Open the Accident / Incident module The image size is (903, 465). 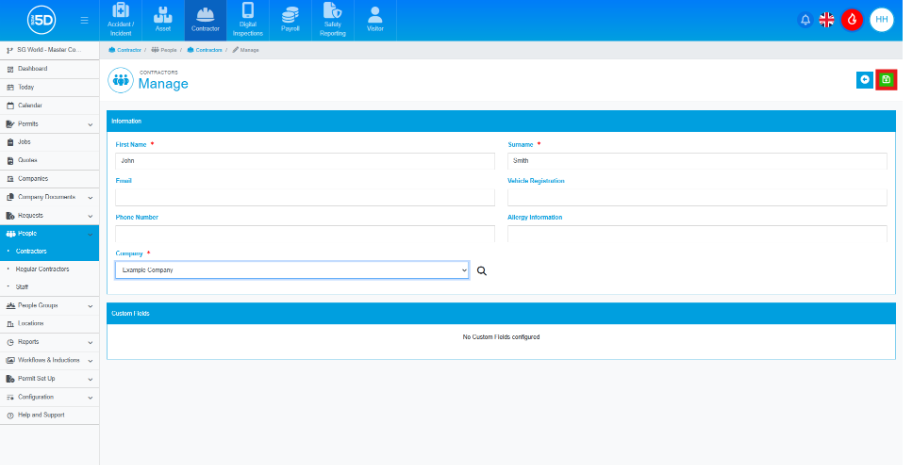[x=120, y=20]
